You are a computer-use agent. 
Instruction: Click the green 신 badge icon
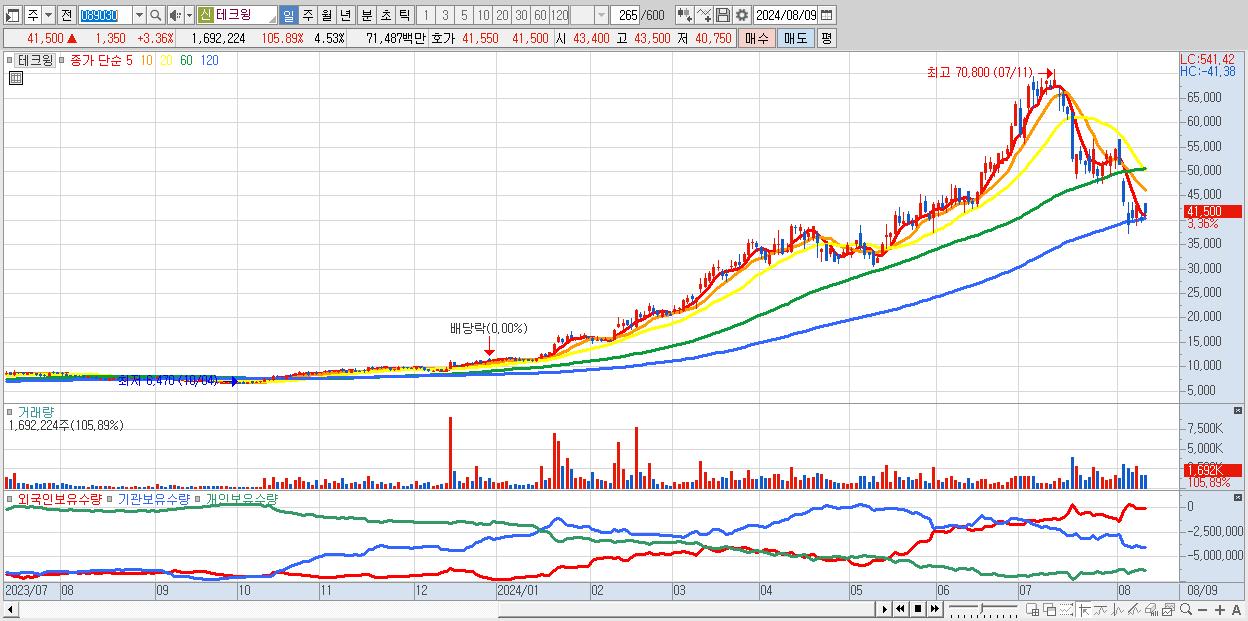click(205, 15)
